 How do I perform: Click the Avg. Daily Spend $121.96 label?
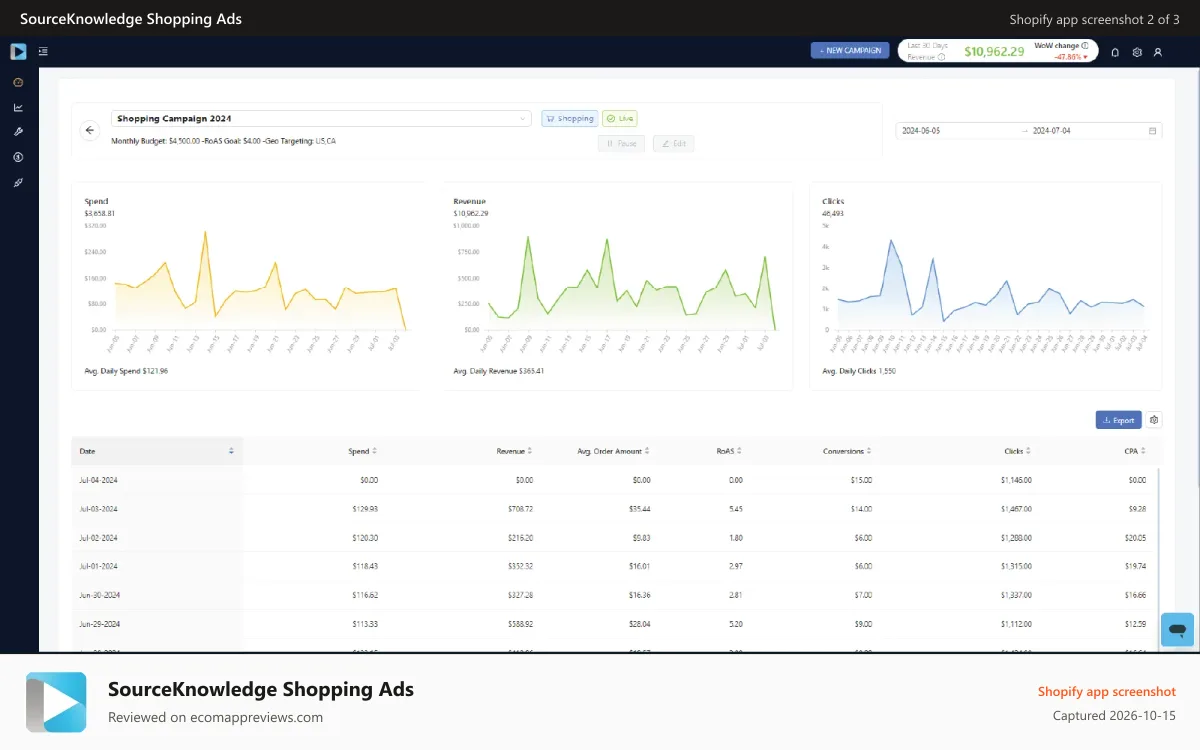tap(126, 371)
